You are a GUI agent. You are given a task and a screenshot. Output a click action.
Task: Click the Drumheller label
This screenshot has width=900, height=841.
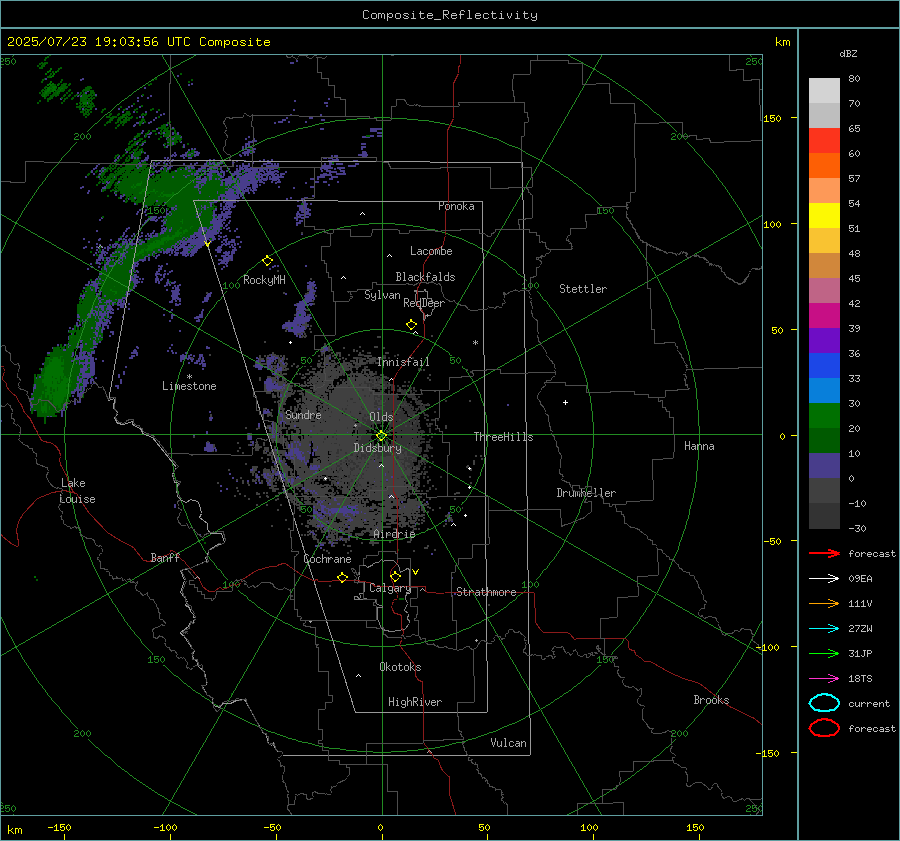[x=586, y=493]
